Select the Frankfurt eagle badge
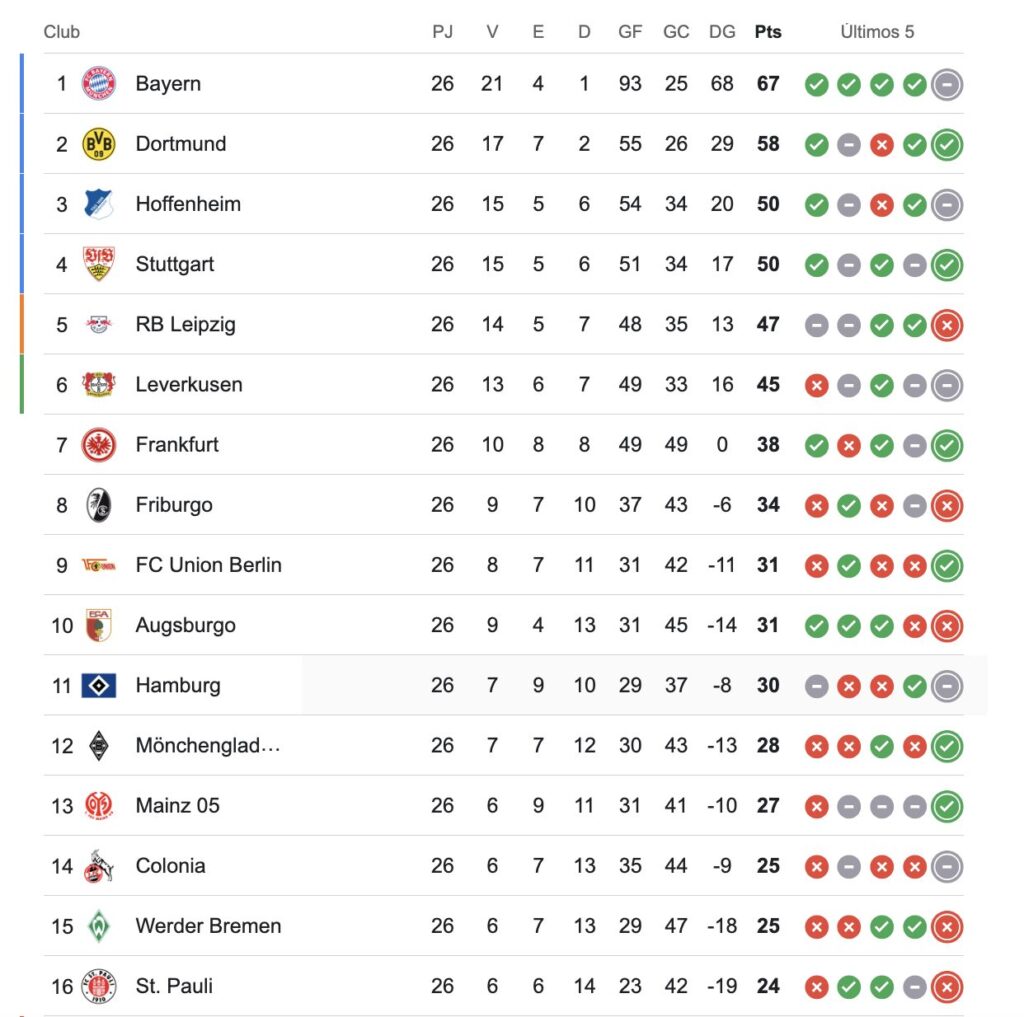 pos(99,444)
